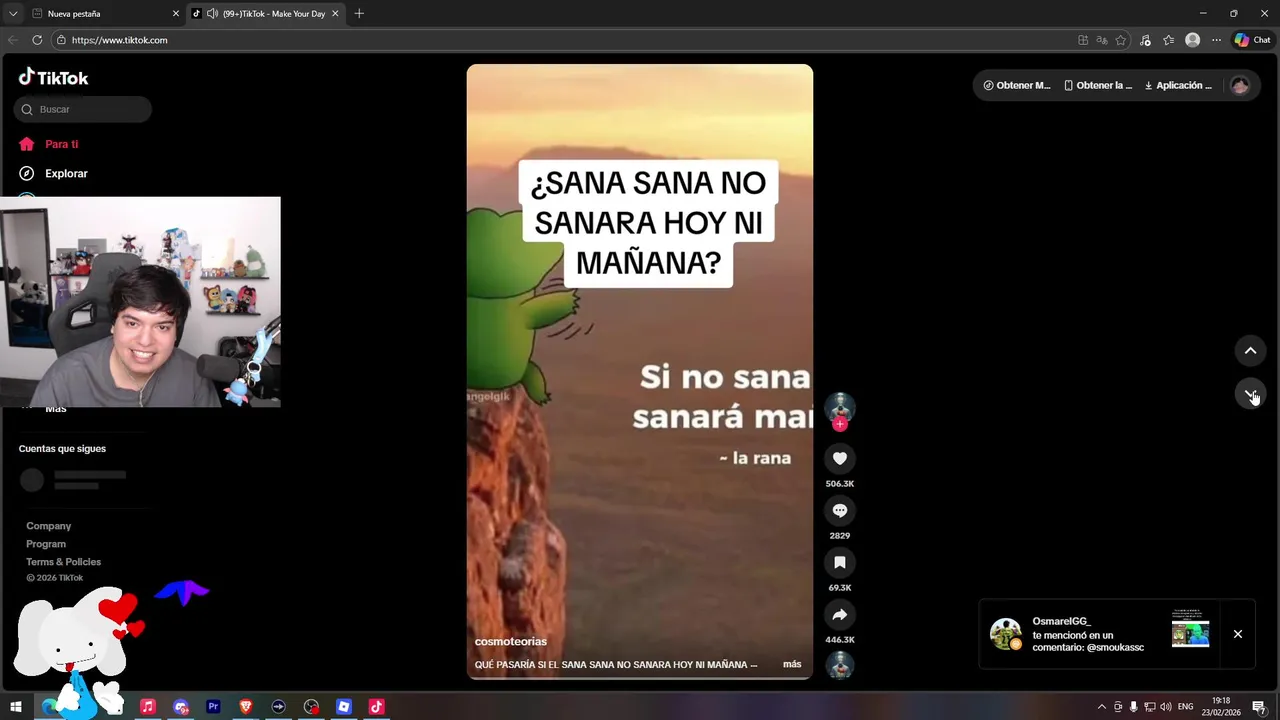Viewport: 1280px width, 720px height.
Task: Click the address bar URL tiktok.com
Action: click(x=119, y=40)
